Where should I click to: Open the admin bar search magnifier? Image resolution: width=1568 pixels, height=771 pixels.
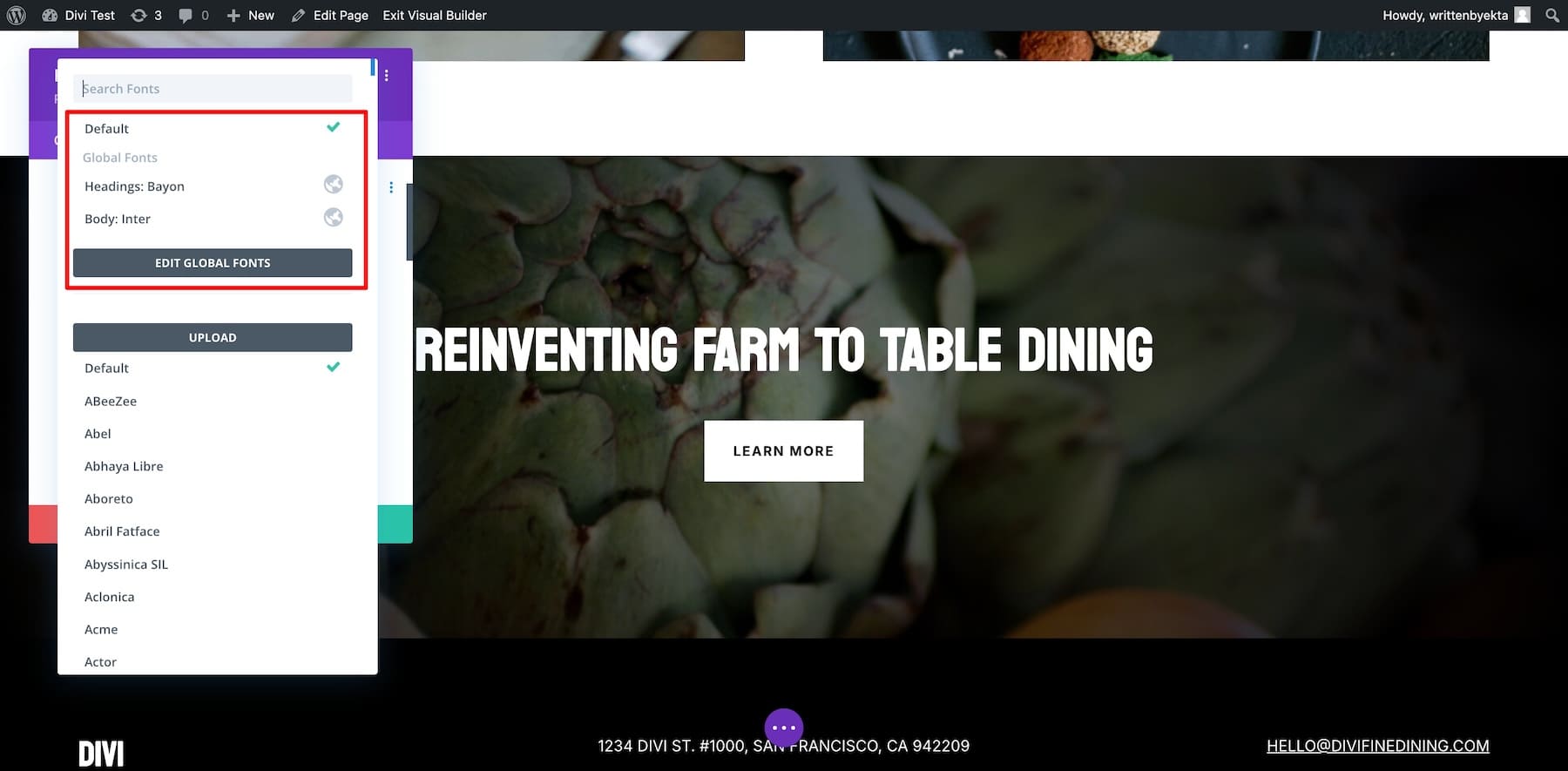tap(1552, 15)
